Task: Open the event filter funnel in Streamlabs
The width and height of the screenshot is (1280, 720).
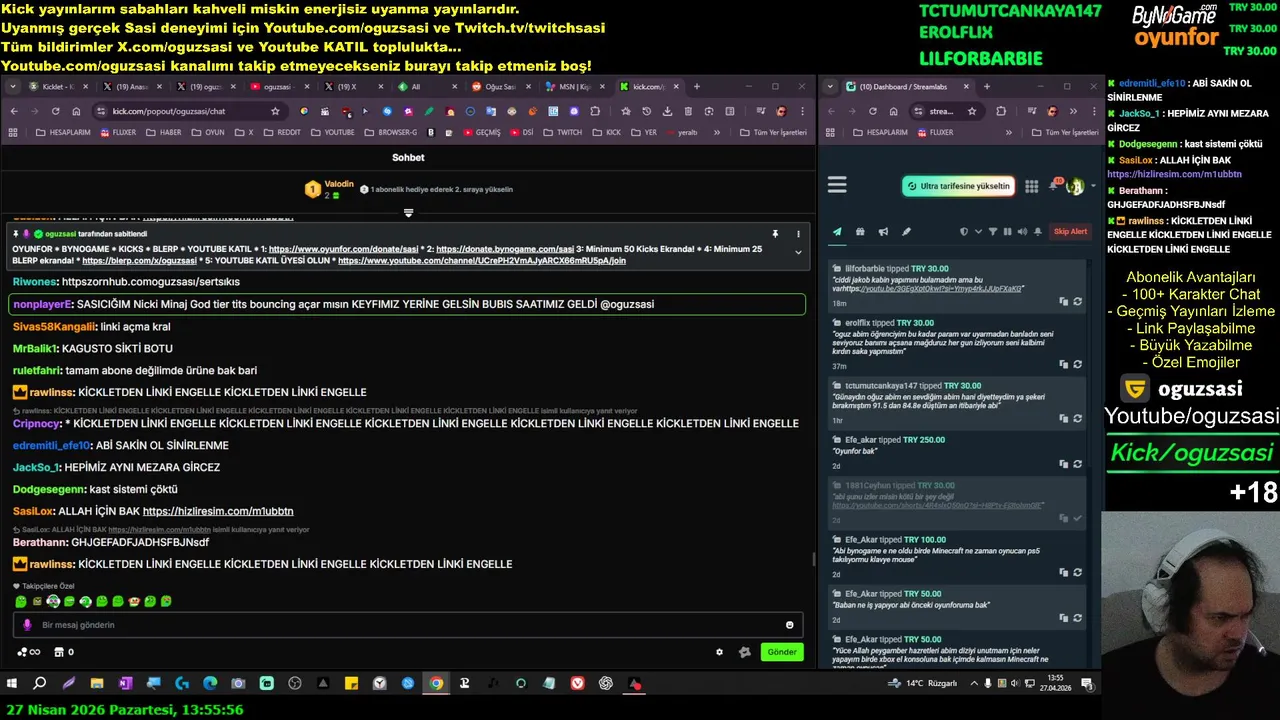Action: click(x=993, y=232)
